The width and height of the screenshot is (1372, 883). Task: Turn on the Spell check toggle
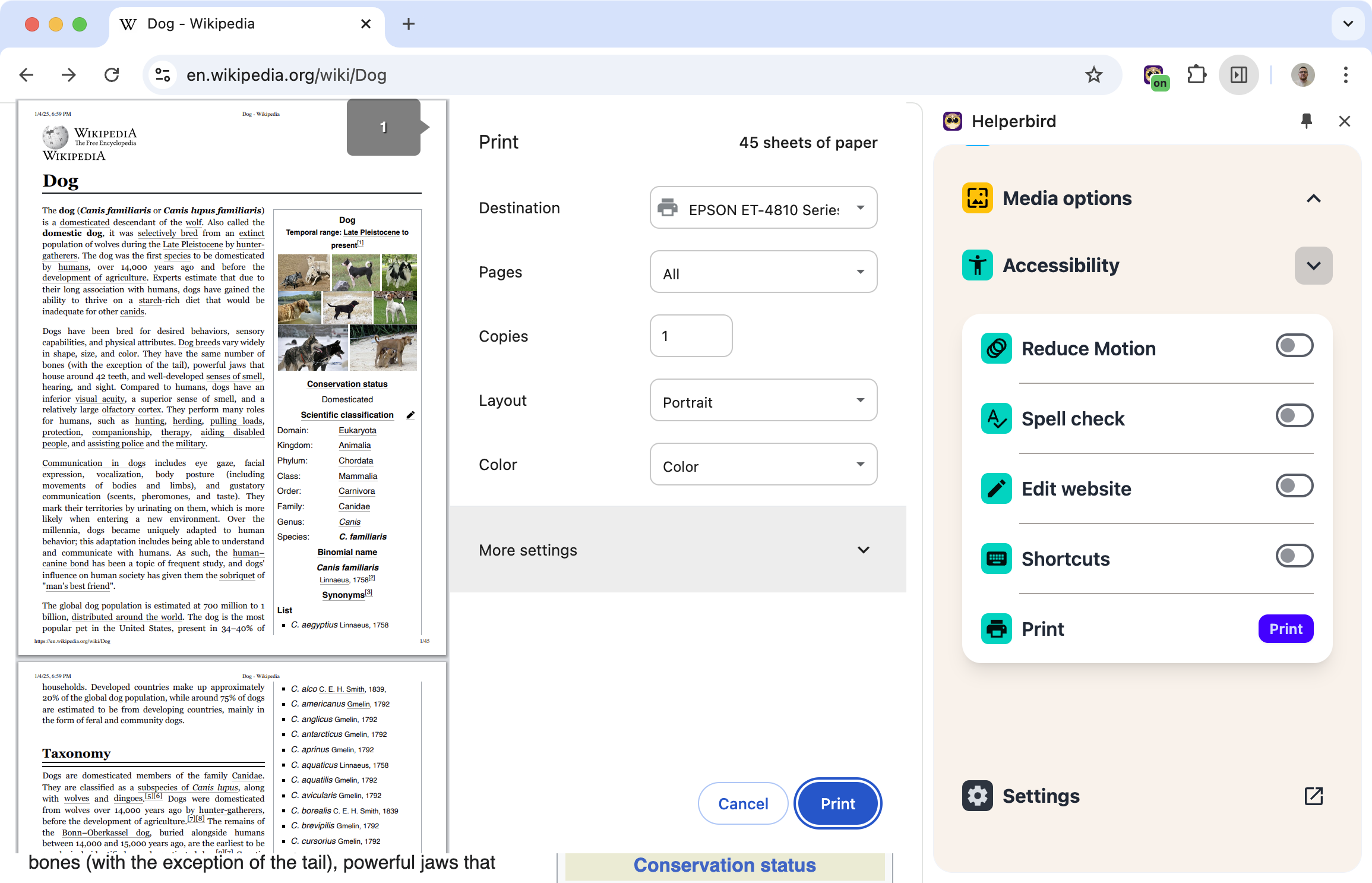coord(1294,416)
